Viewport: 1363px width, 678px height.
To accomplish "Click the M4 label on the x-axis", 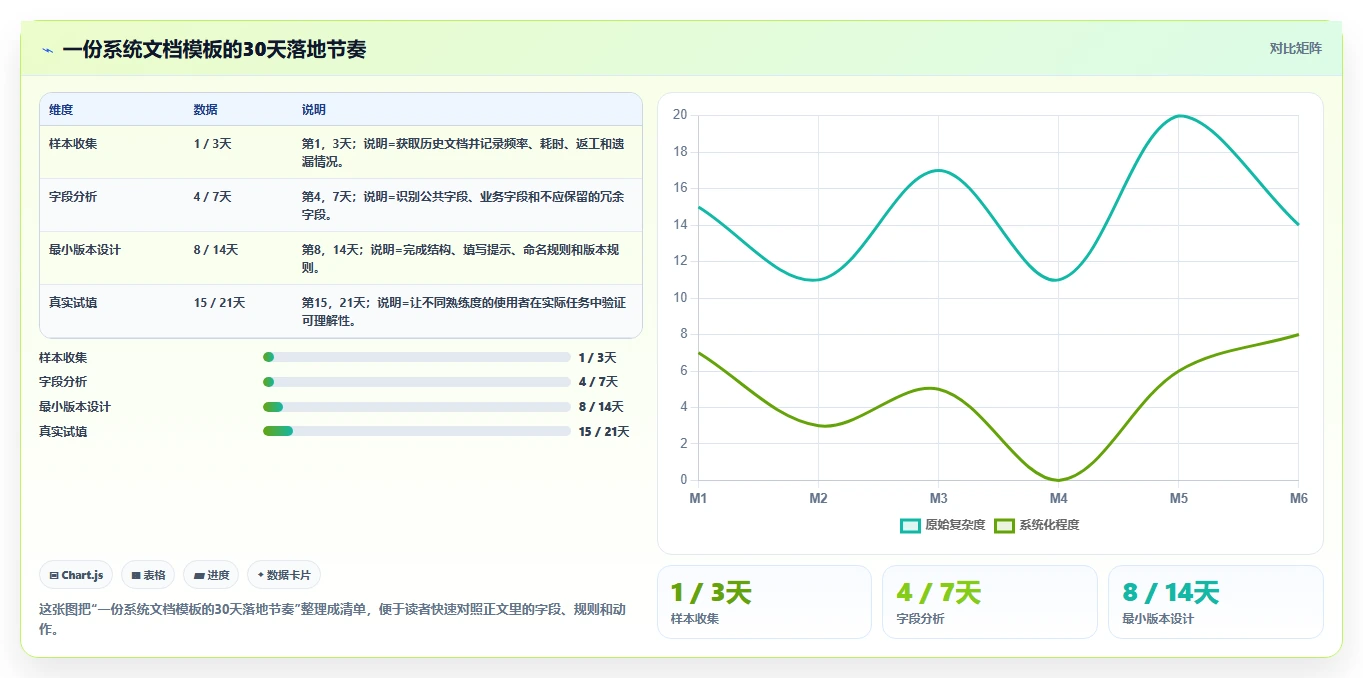I will coord(1058,498).
